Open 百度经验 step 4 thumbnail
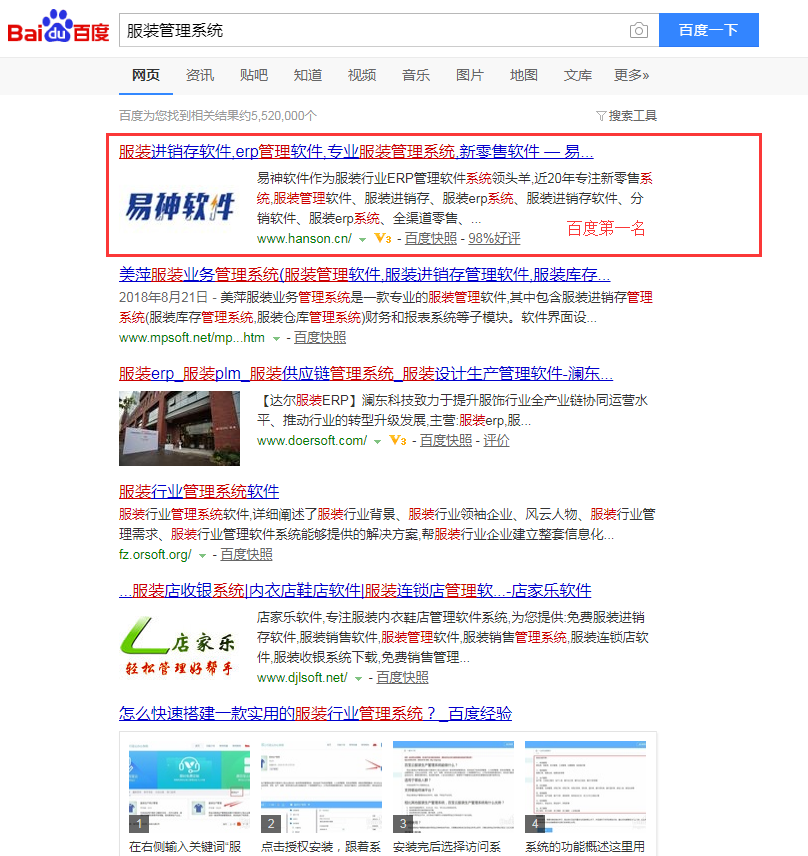Screen dimensions: 808x856 (x=585, y=788)
